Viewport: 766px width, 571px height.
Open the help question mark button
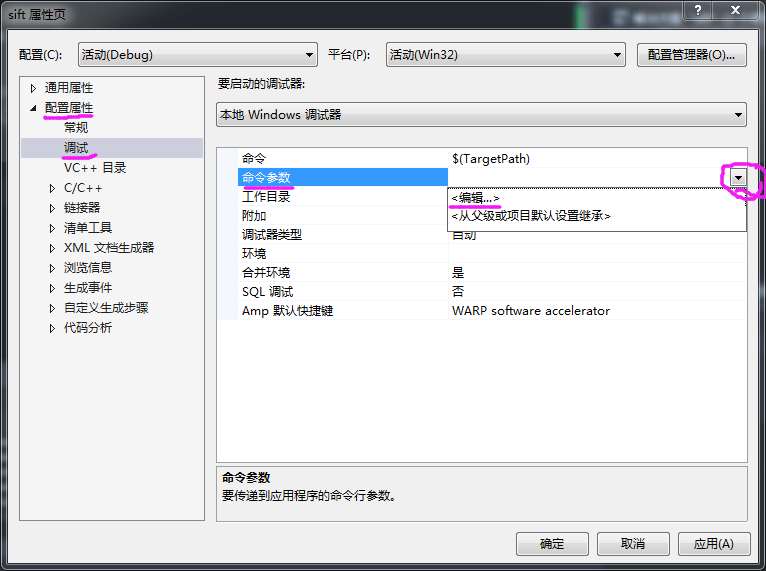pos(698,9)
